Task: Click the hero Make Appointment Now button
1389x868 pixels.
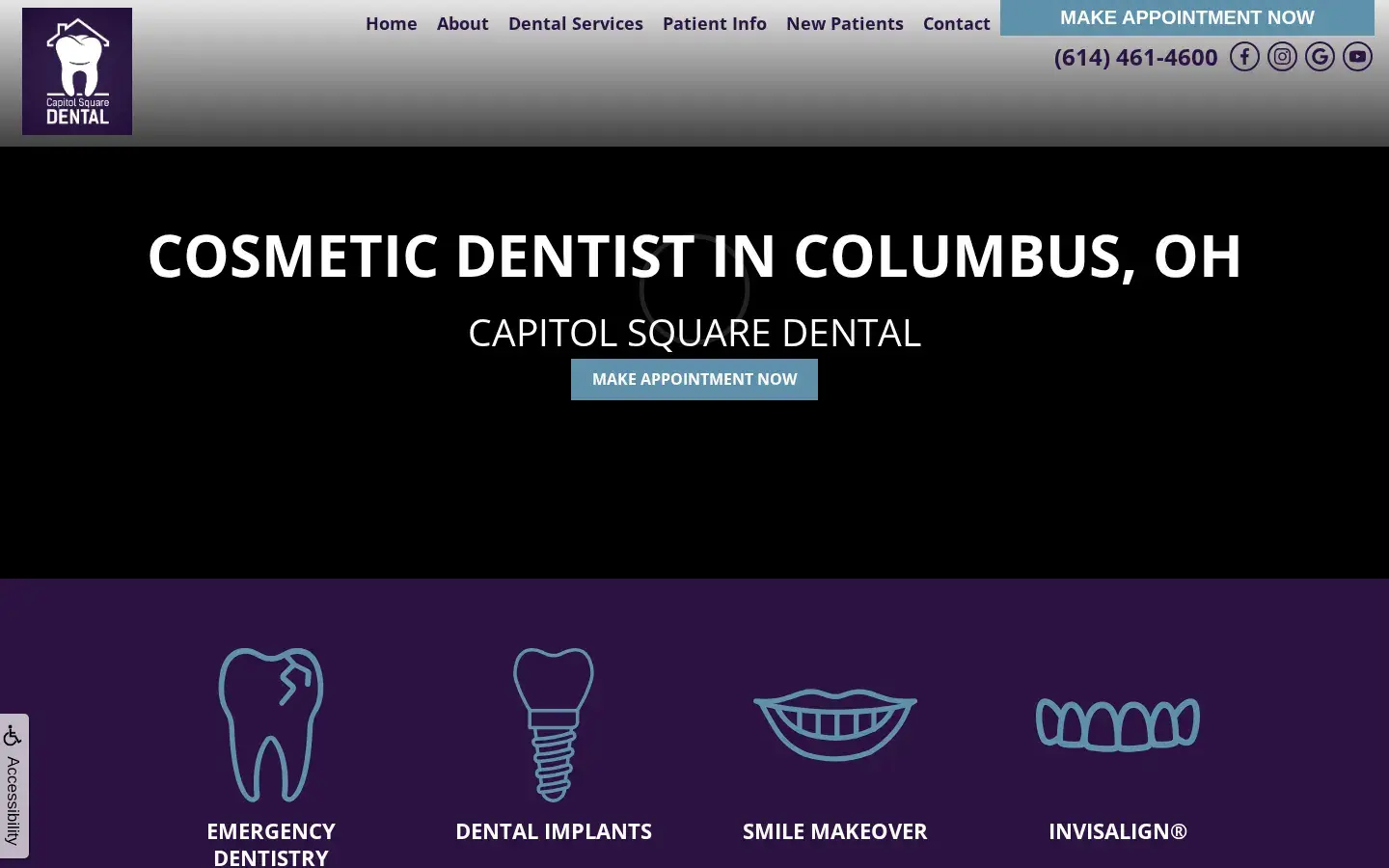Action: [694, 379]
